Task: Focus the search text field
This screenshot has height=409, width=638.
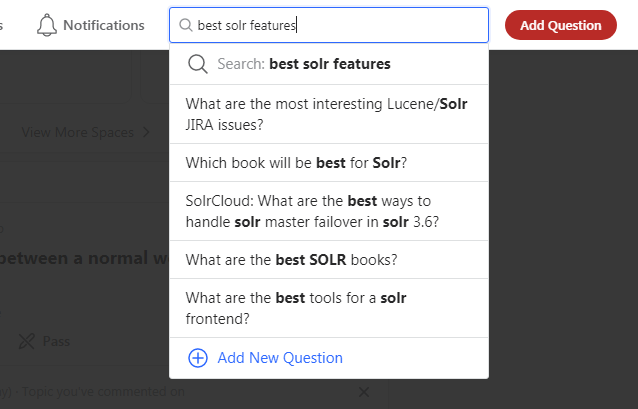Action: click(329, 25)
